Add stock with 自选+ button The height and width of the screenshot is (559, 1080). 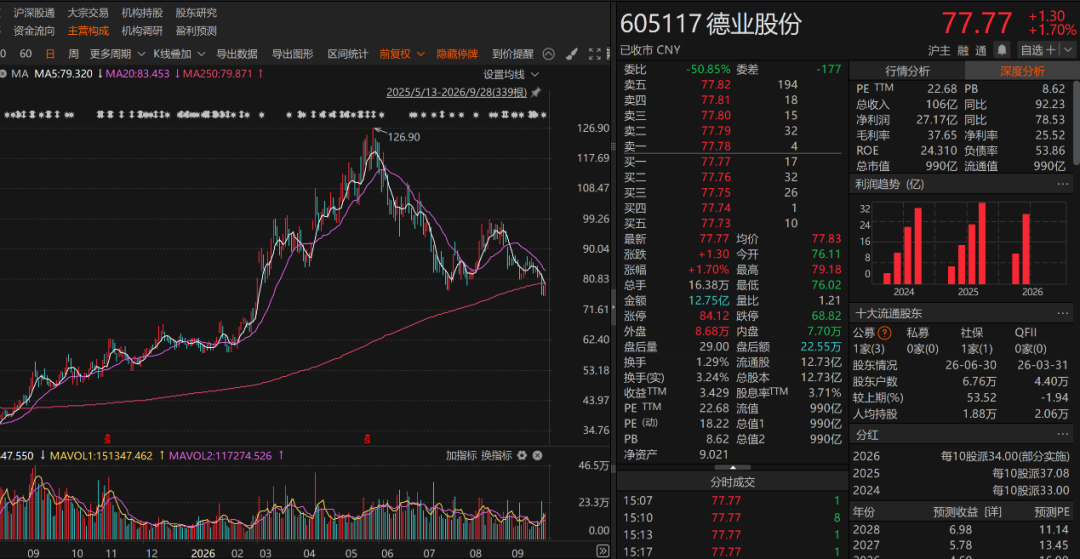(x=1038, y=50)
